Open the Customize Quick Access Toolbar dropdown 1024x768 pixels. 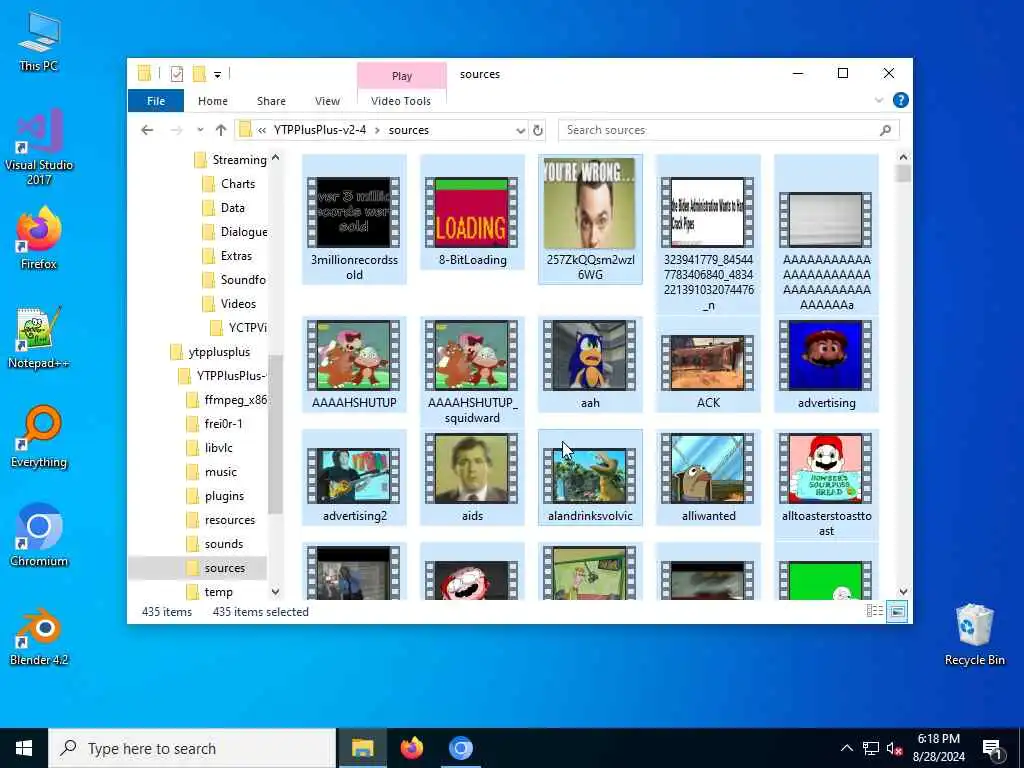coord(217,74)
